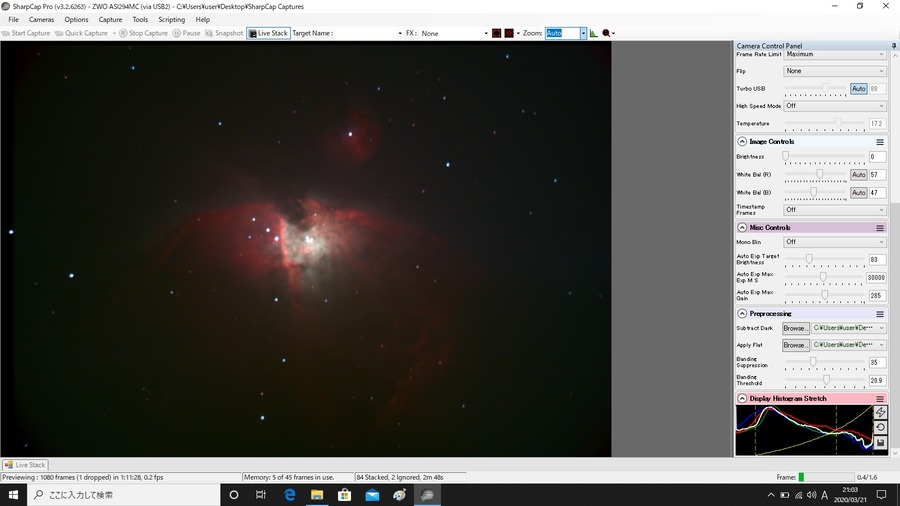The image size is (900, 506).
Task: Click the Quick Capture button
Action: pyautogui.click(x=82, y=33)
